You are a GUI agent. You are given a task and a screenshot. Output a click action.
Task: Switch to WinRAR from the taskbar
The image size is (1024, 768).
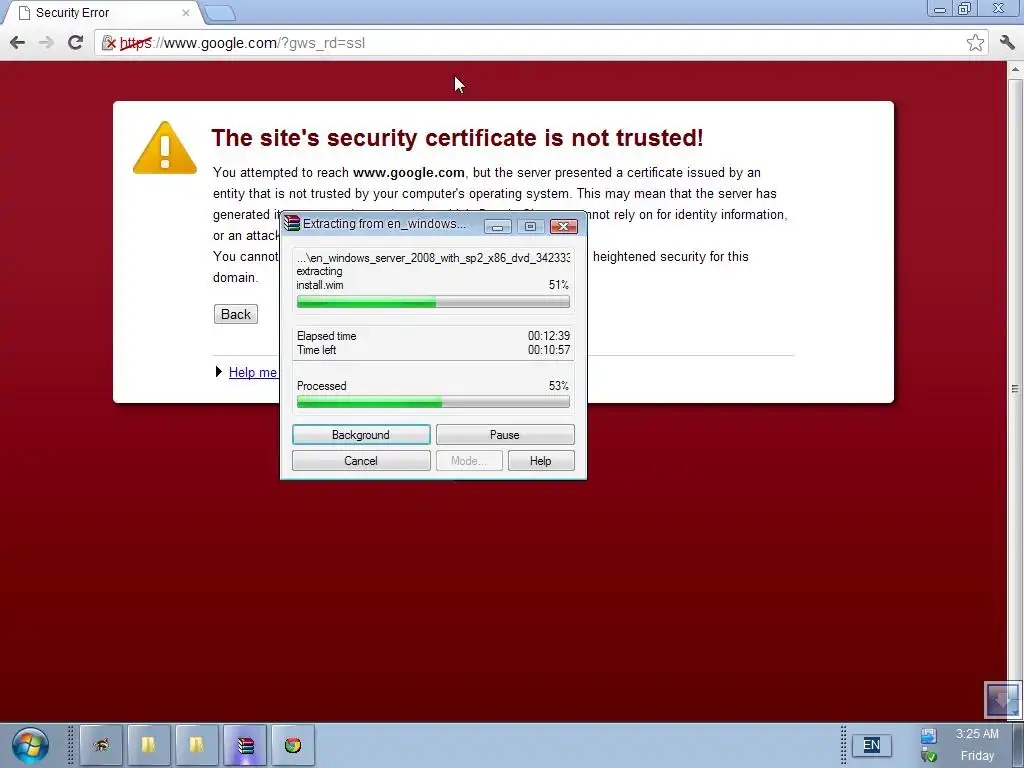(245, 745)
